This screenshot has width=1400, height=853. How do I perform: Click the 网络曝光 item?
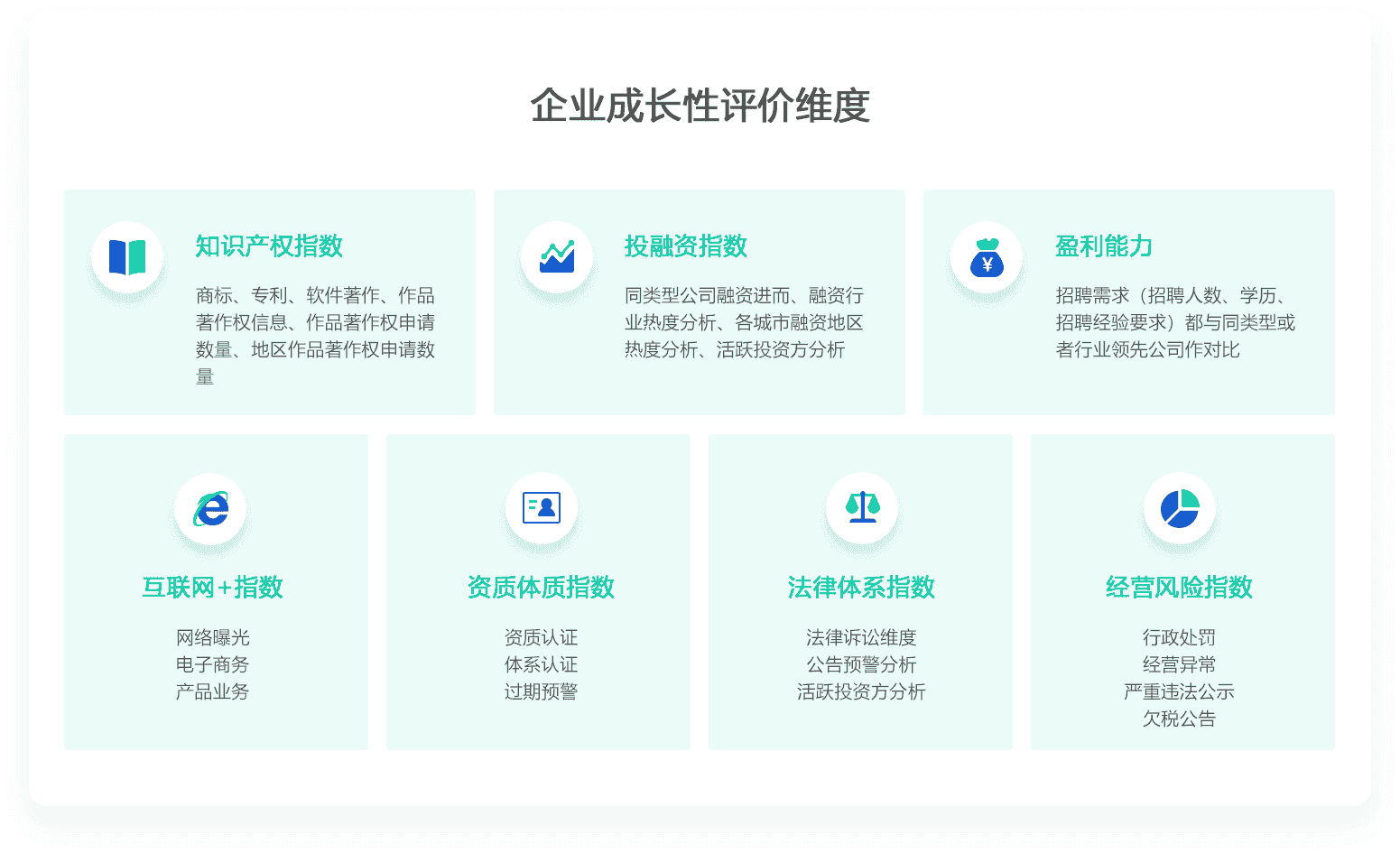(x=212, y=638)
